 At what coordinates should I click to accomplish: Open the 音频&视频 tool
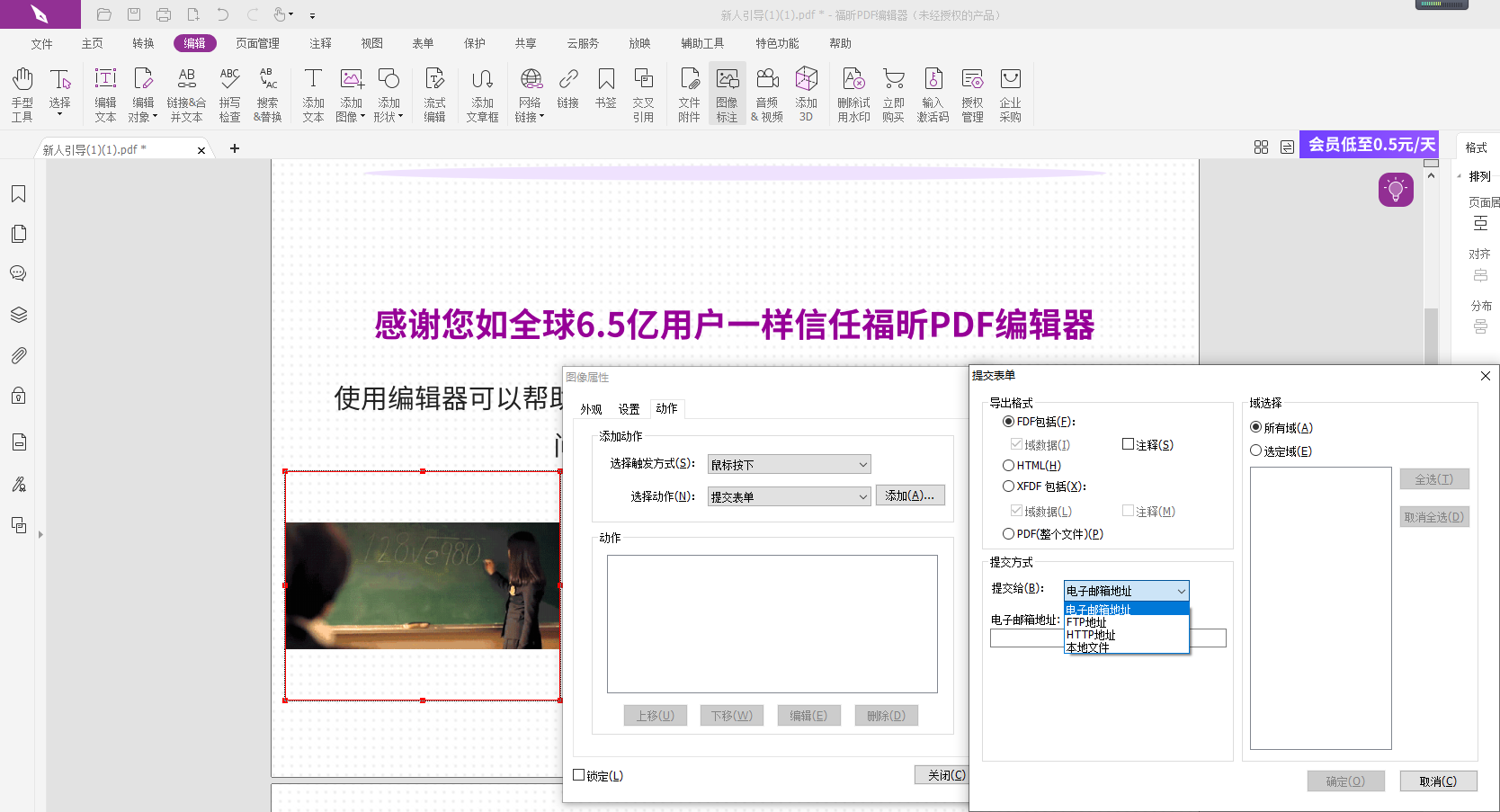coord(767,93)
